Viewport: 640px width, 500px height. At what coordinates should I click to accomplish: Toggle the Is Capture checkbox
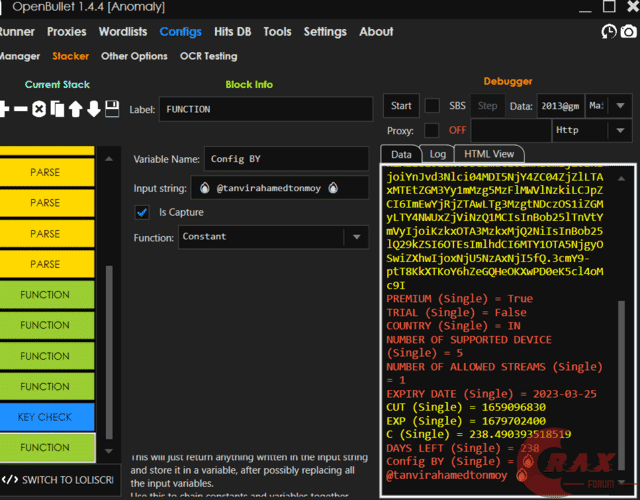point(142,212)
